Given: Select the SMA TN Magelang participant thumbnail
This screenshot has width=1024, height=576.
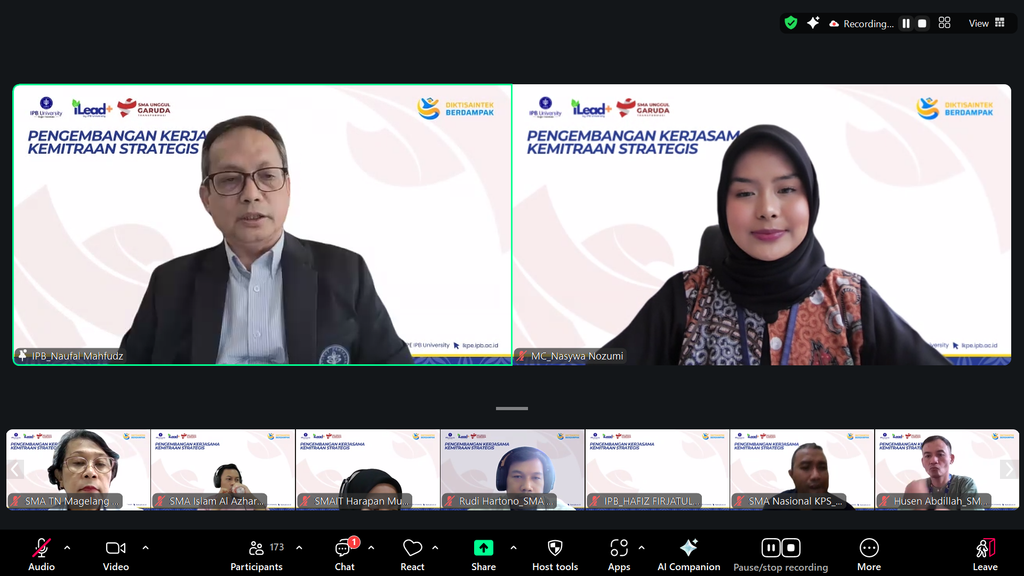Looking at the screenshot, I should (x=78, y=469).
